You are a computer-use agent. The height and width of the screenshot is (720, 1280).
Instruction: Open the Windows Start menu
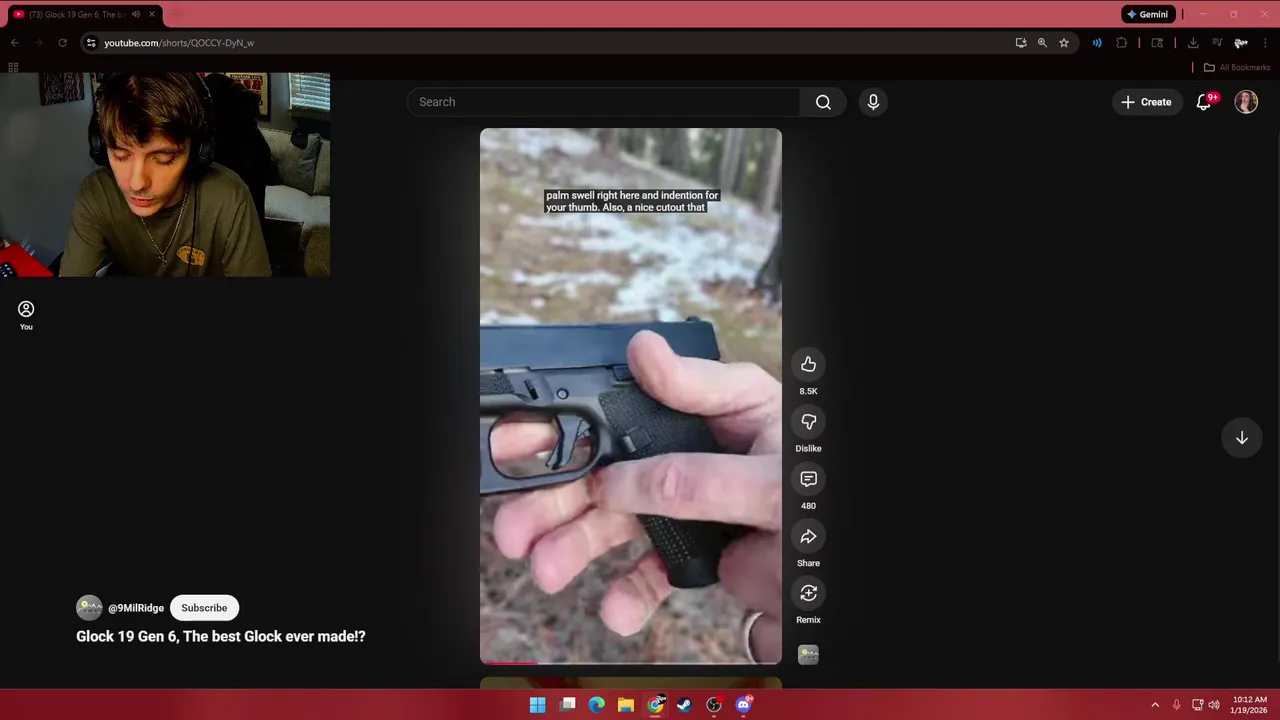point(537,705)
